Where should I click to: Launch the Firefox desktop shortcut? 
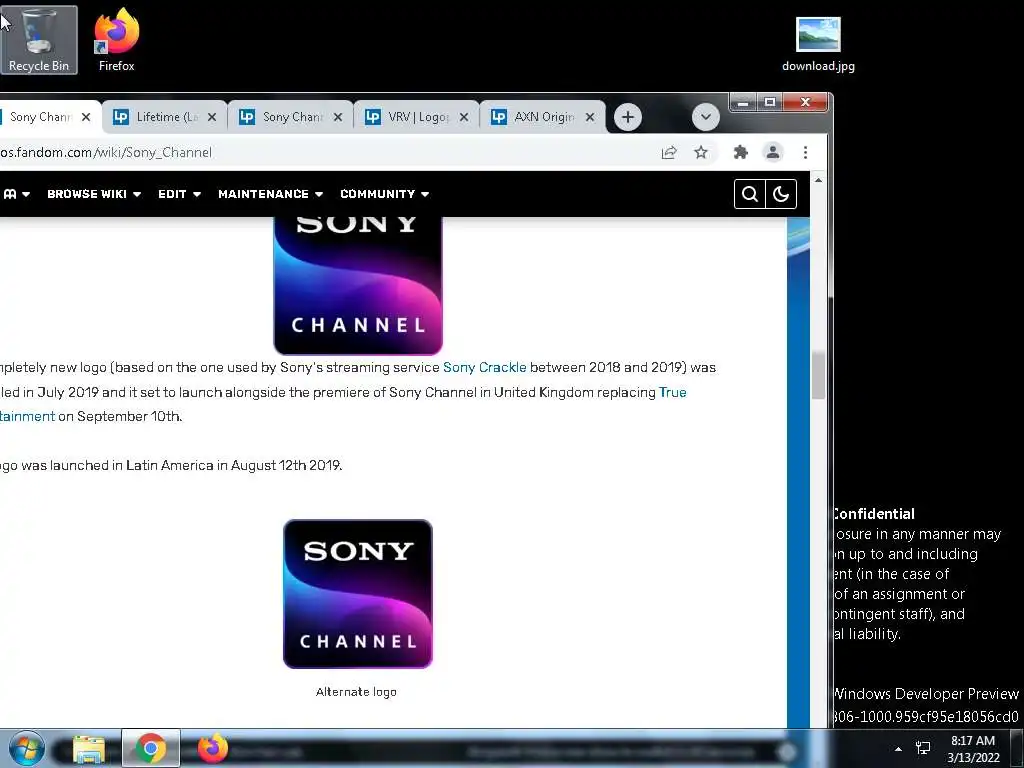click(x=116, y=40)
